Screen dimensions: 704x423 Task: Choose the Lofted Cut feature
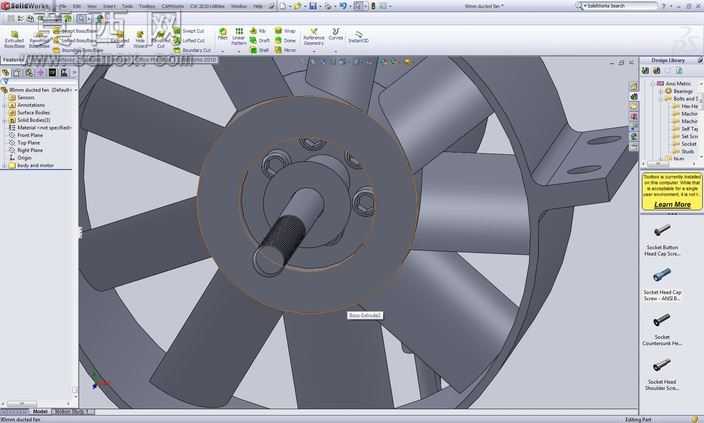click(189, 40)
